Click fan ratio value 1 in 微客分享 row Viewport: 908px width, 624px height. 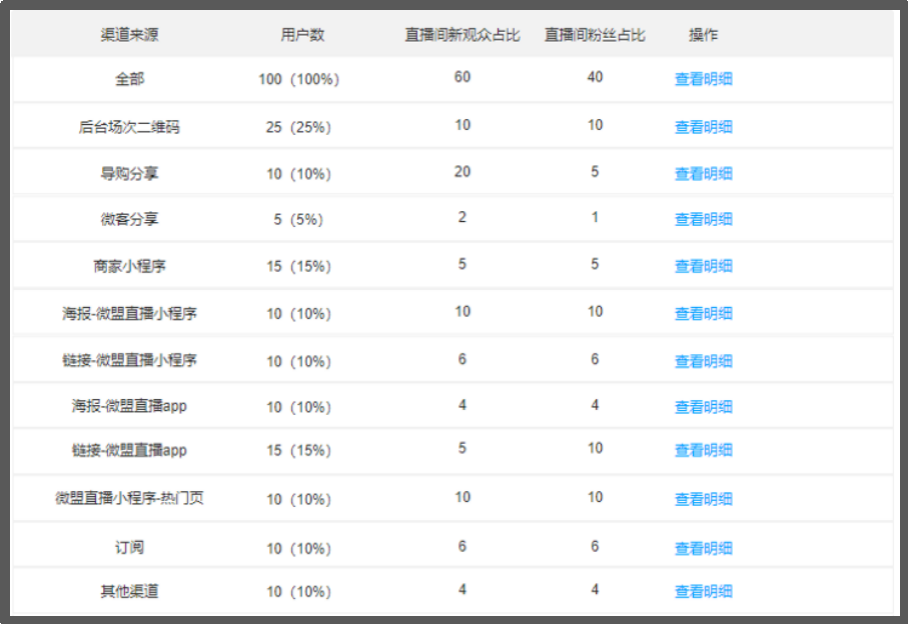click(595, 218)
